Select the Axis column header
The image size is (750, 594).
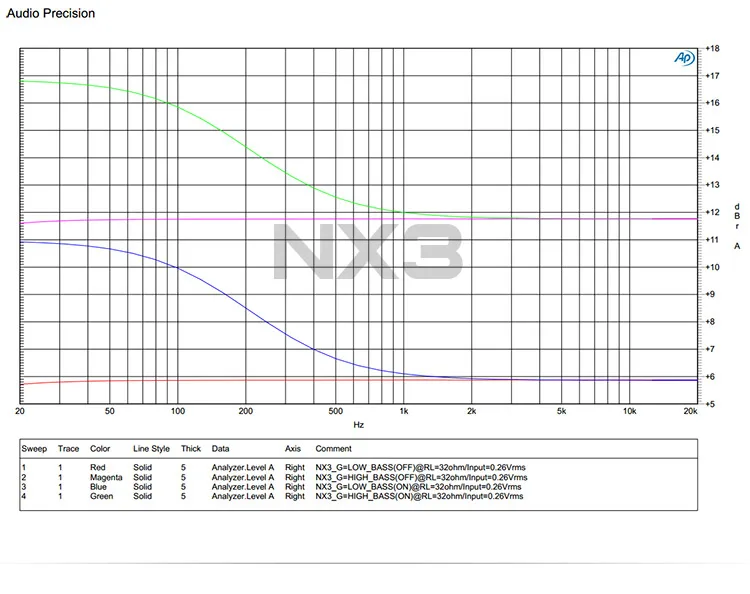[293, 449]
